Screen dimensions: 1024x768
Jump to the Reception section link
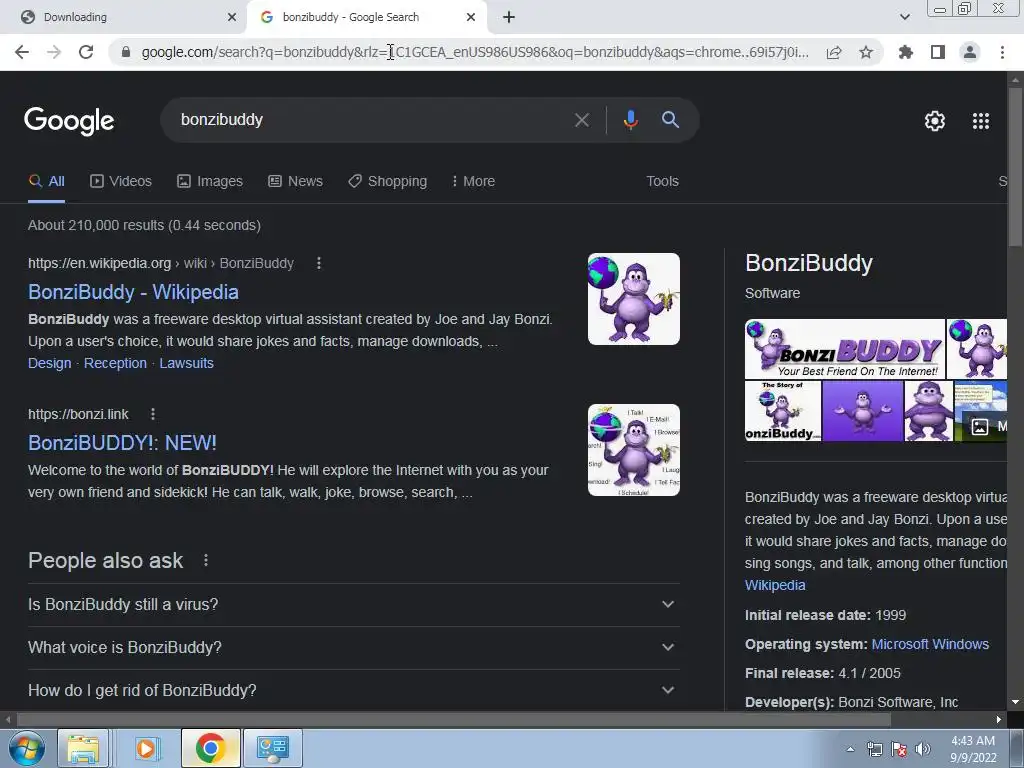(x=116, y=363)
